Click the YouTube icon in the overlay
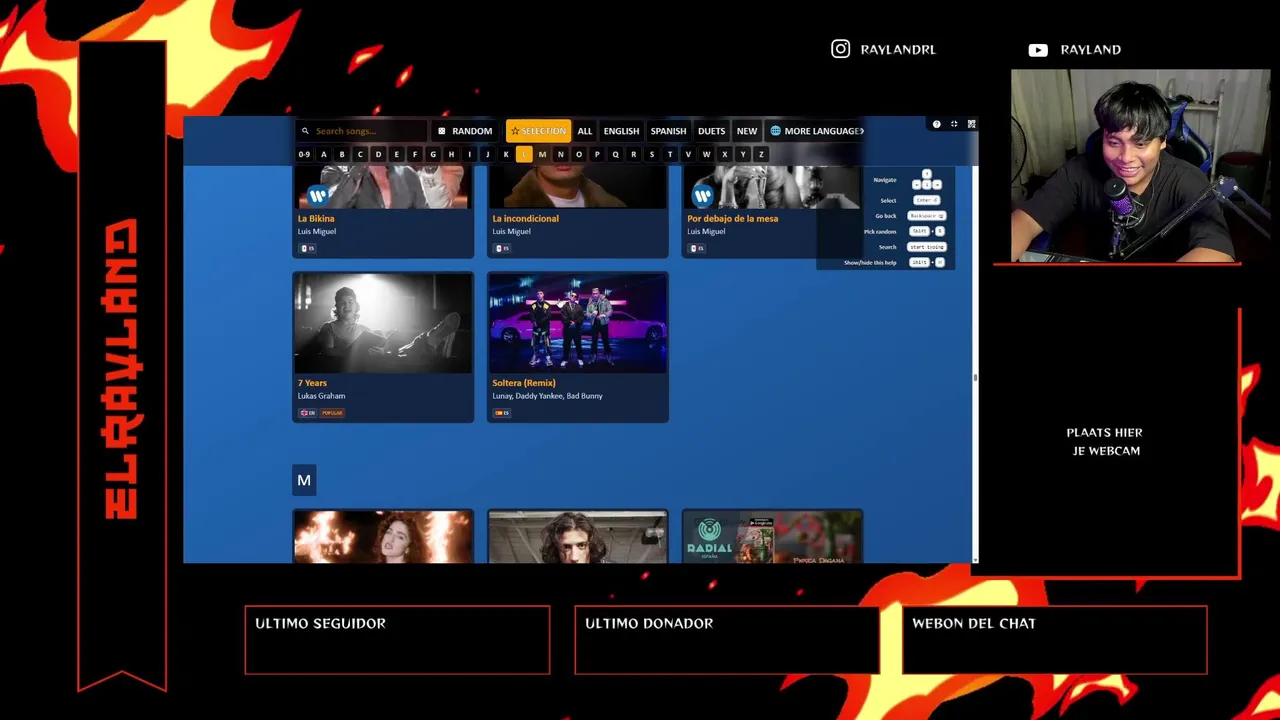The width and height of the screenshot is (1280, 720). tap(1038, 50)
